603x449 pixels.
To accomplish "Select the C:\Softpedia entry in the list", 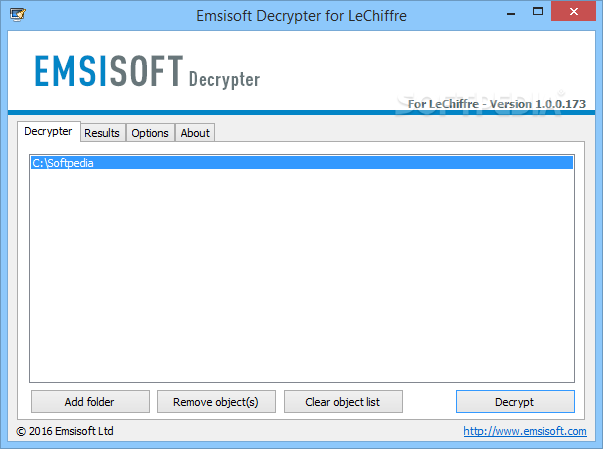I will click(x=302, y=163).
